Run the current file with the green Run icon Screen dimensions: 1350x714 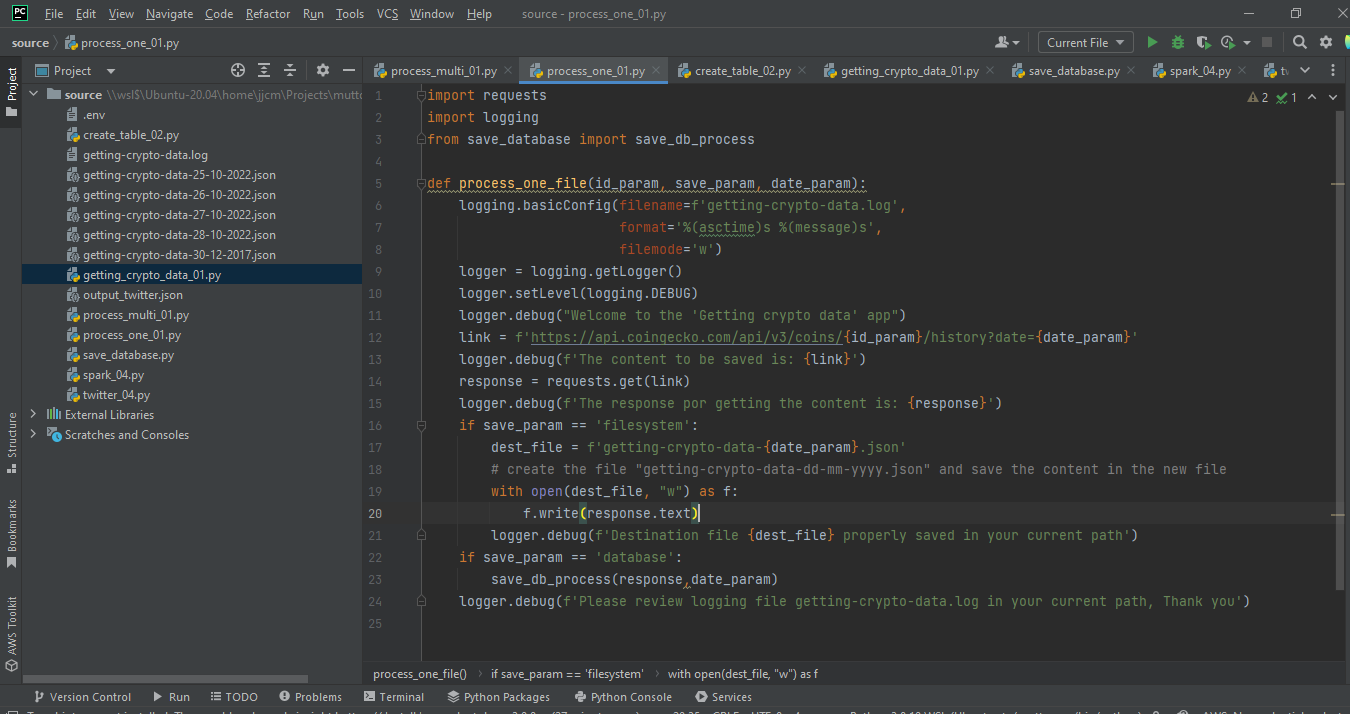pyautogui.click(x=1151, y=42)
